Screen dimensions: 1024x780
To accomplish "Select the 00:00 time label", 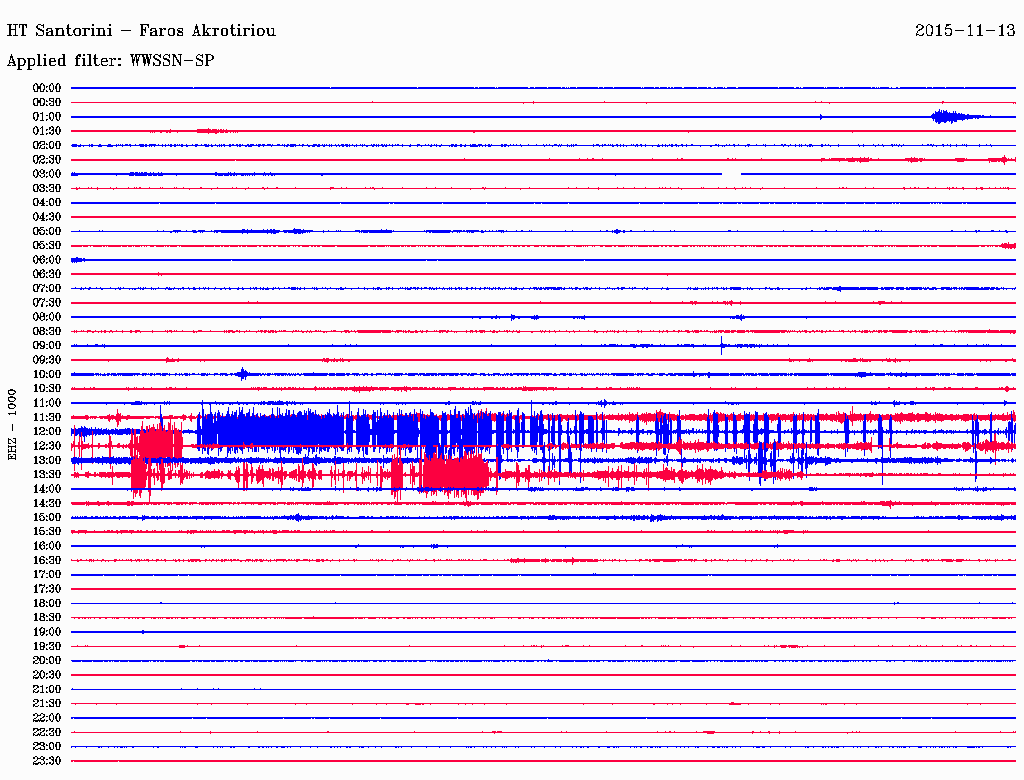I will (46, 88).
